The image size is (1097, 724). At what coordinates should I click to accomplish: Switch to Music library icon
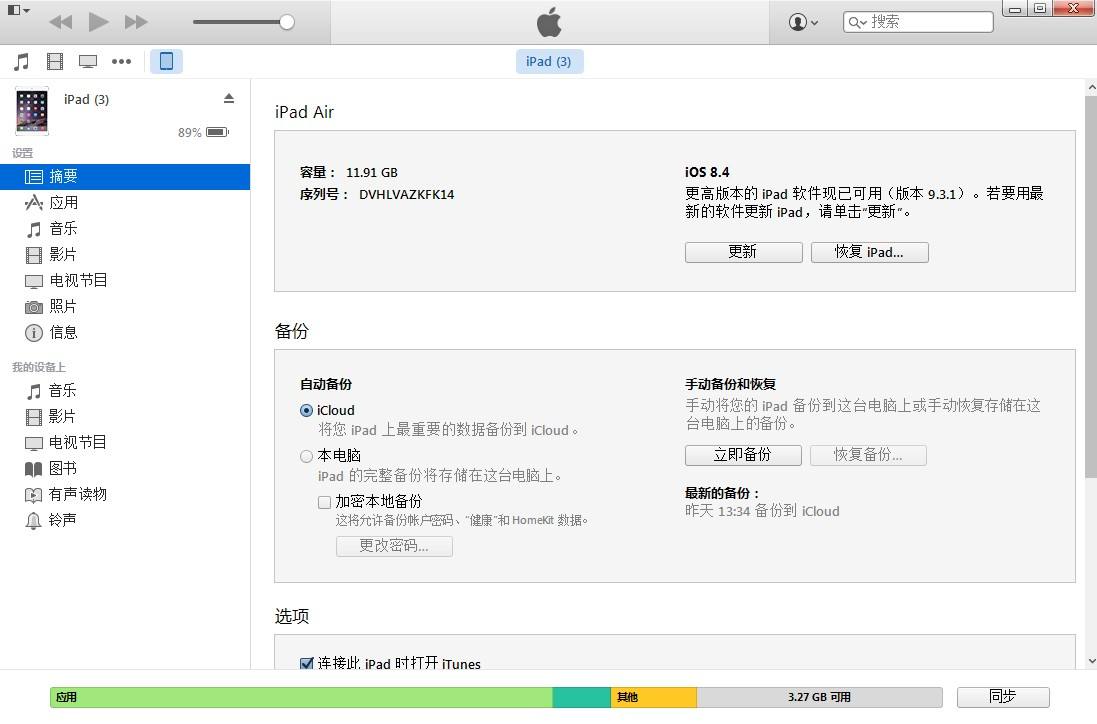click(22, 62)
